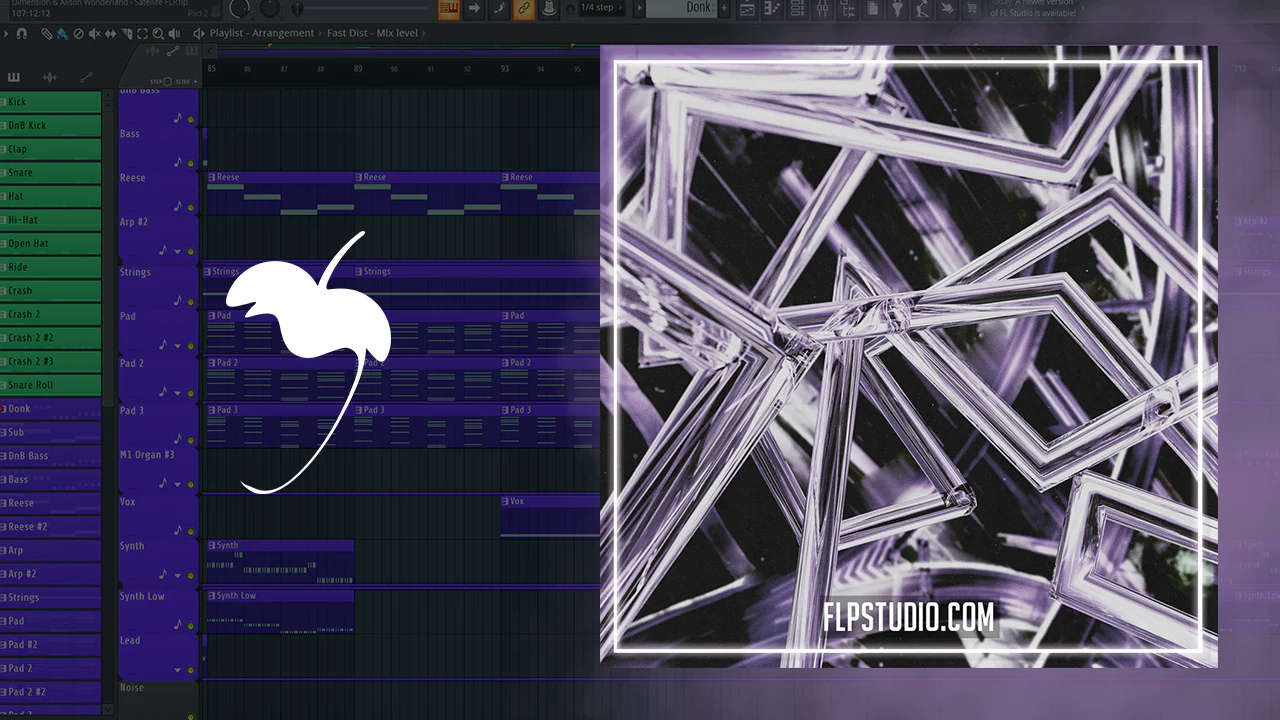Select the Reese #2 pattern in picker

tap(50, 527)
